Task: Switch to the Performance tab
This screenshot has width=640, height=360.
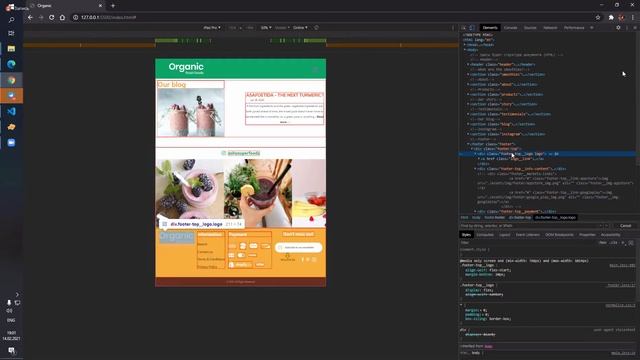Action: click(x=574, y=28)
